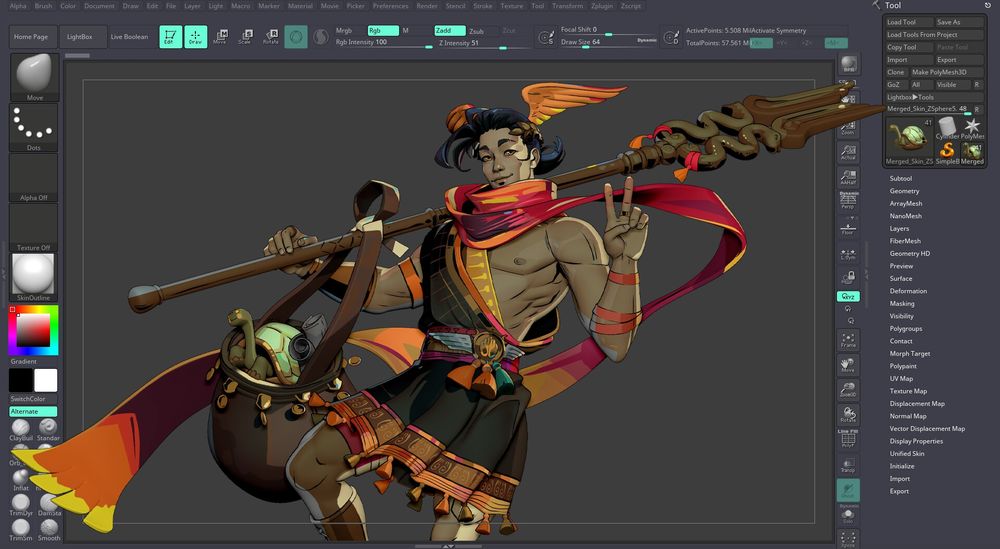Click the Zoom3D navigation icon
Image resolution: width=1000 pixels, height=549 pixels.
click(x=848, y=390)
